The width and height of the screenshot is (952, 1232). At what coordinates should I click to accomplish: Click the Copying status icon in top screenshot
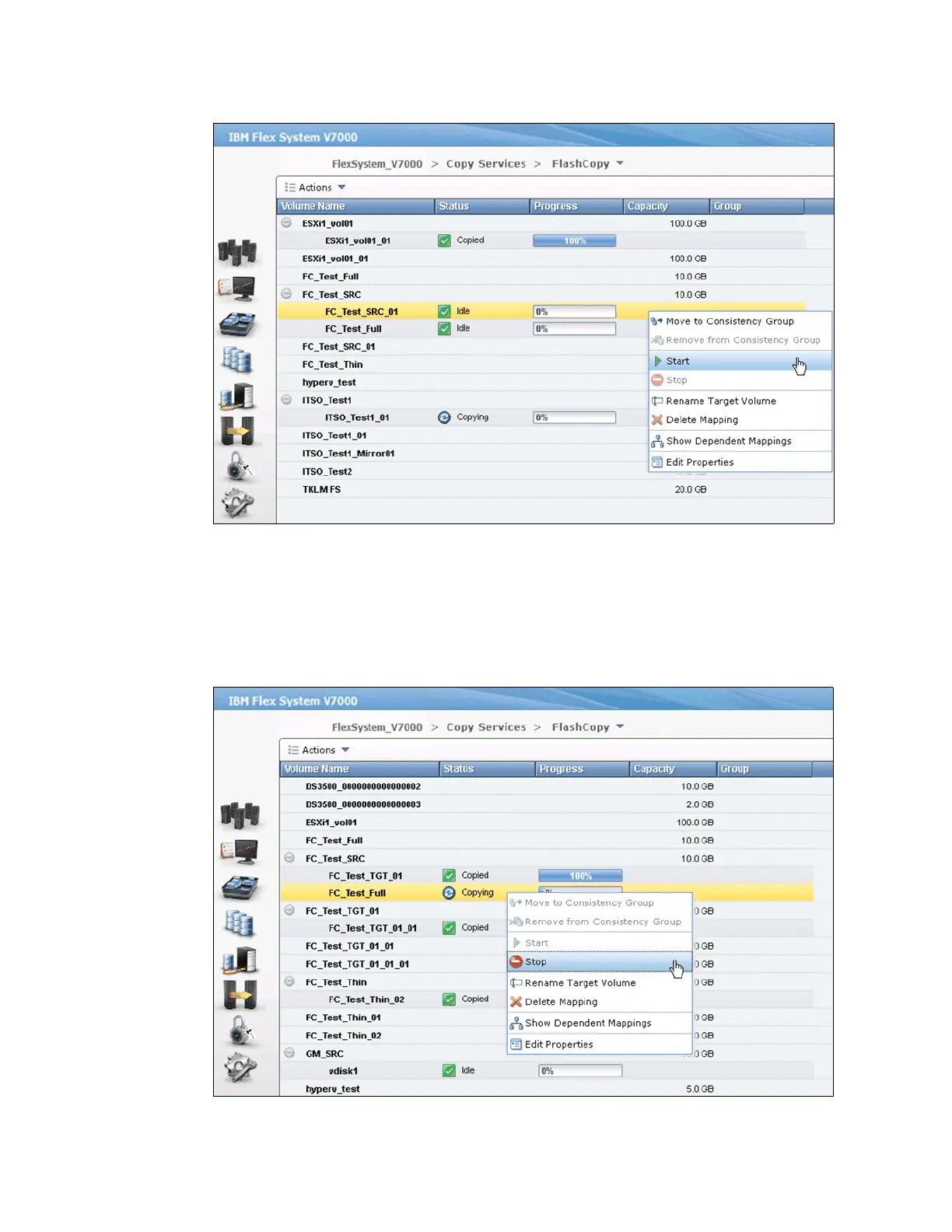tap(444, 418)
